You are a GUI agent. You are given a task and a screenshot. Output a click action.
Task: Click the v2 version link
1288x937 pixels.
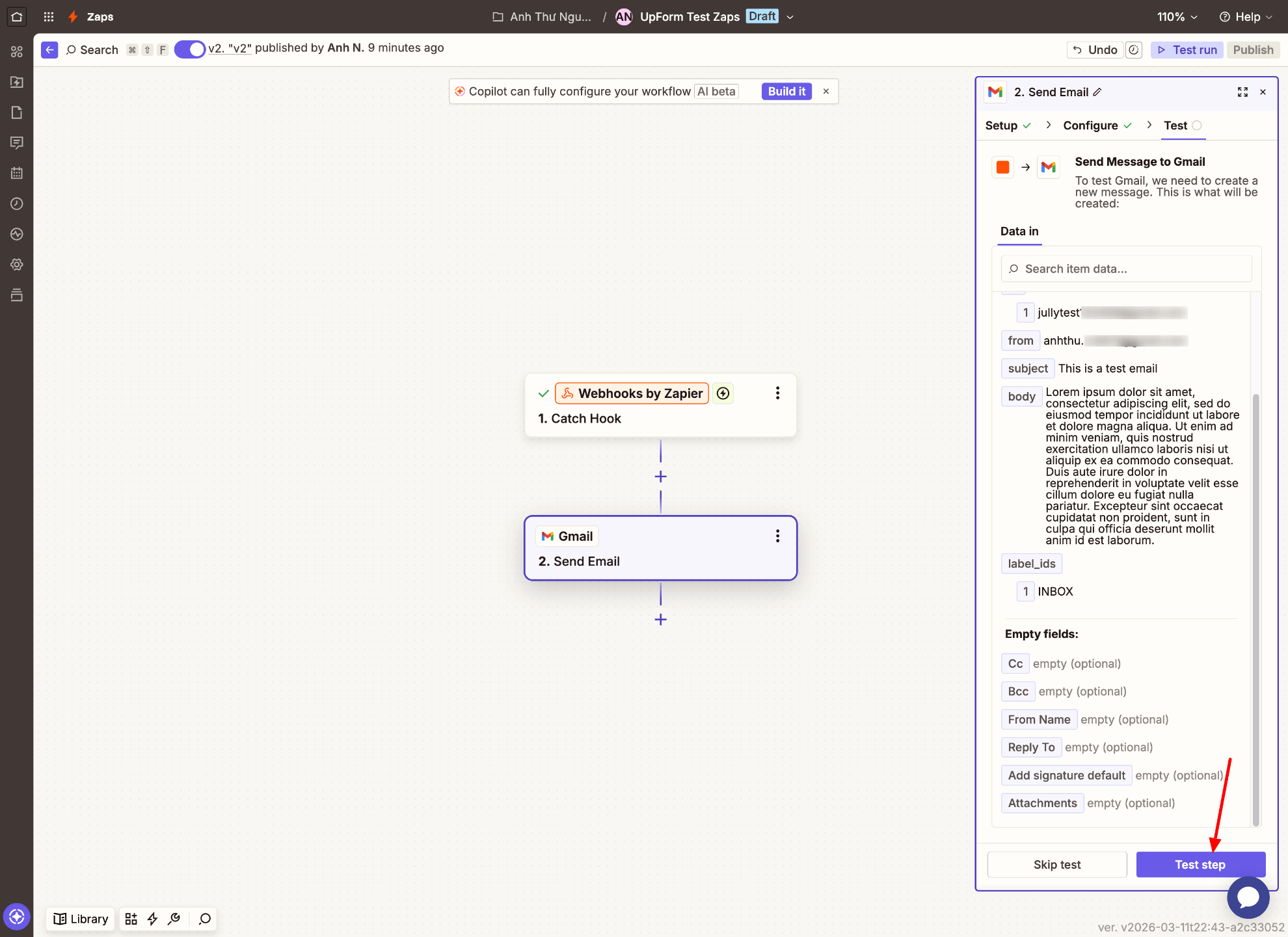(x=230, y=48)
